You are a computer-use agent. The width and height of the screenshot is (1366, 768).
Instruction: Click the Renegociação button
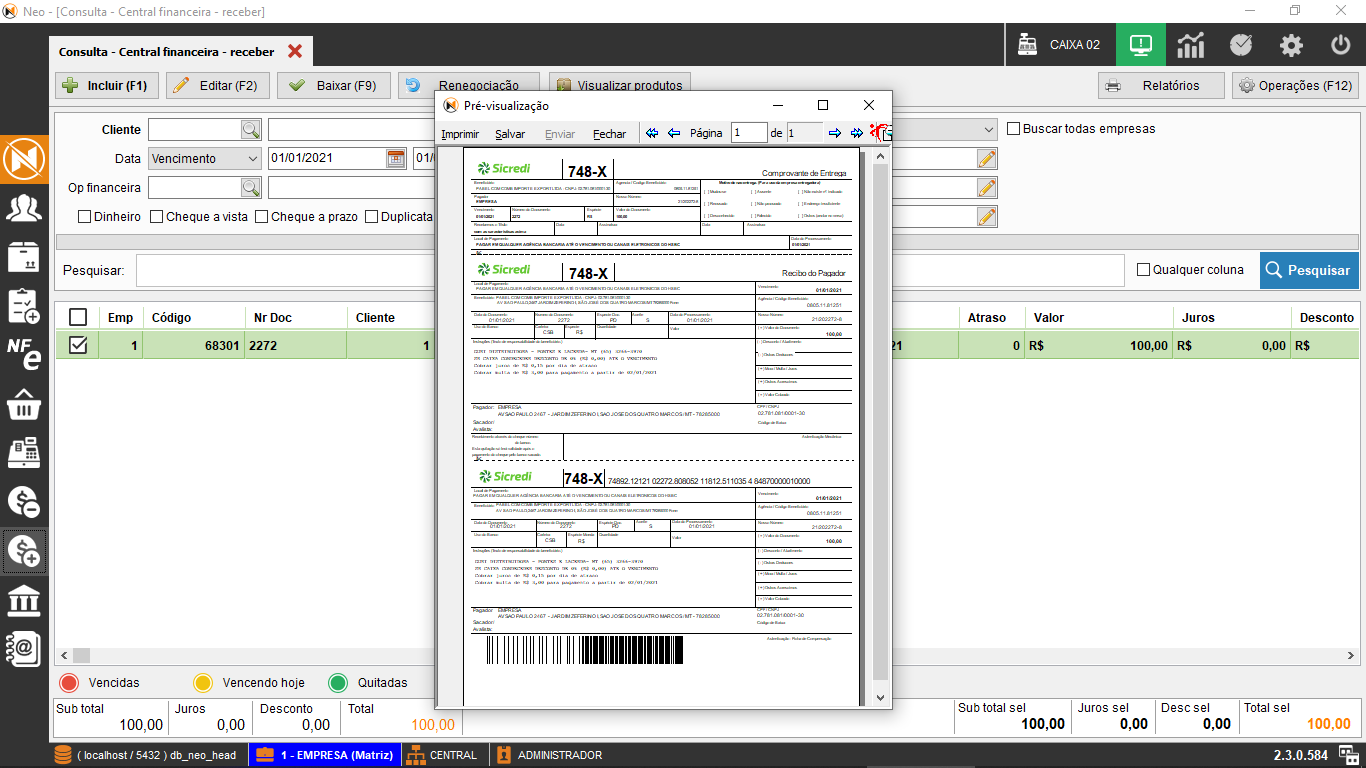[x=468, y=86]
